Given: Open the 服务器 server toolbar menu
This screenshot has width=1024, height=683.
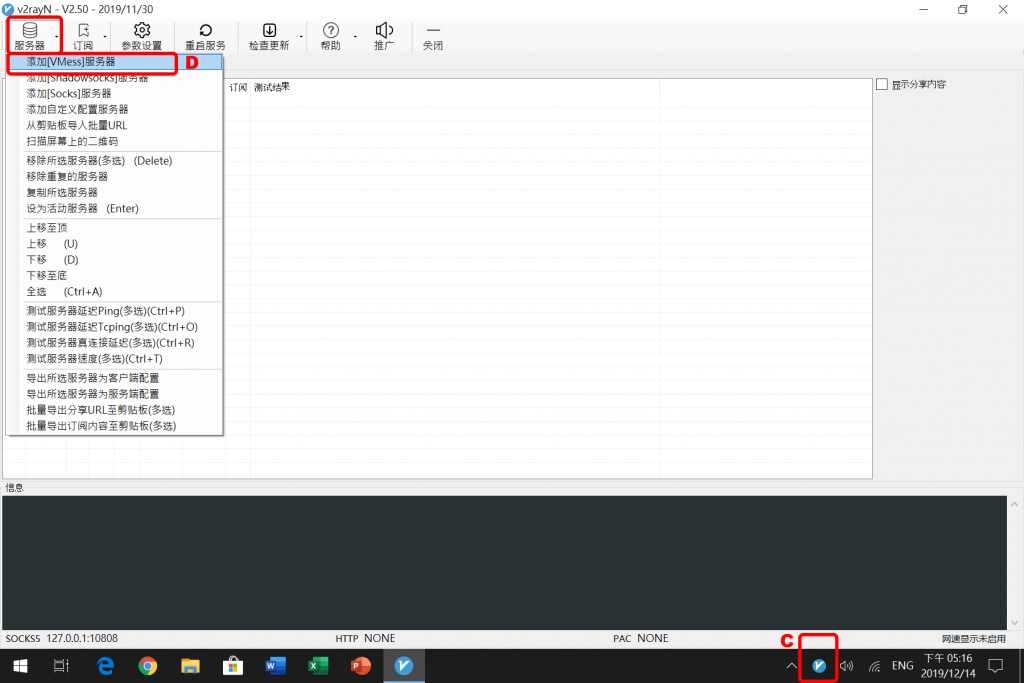Looking at the screenshot, I should (x=30, y=37).
